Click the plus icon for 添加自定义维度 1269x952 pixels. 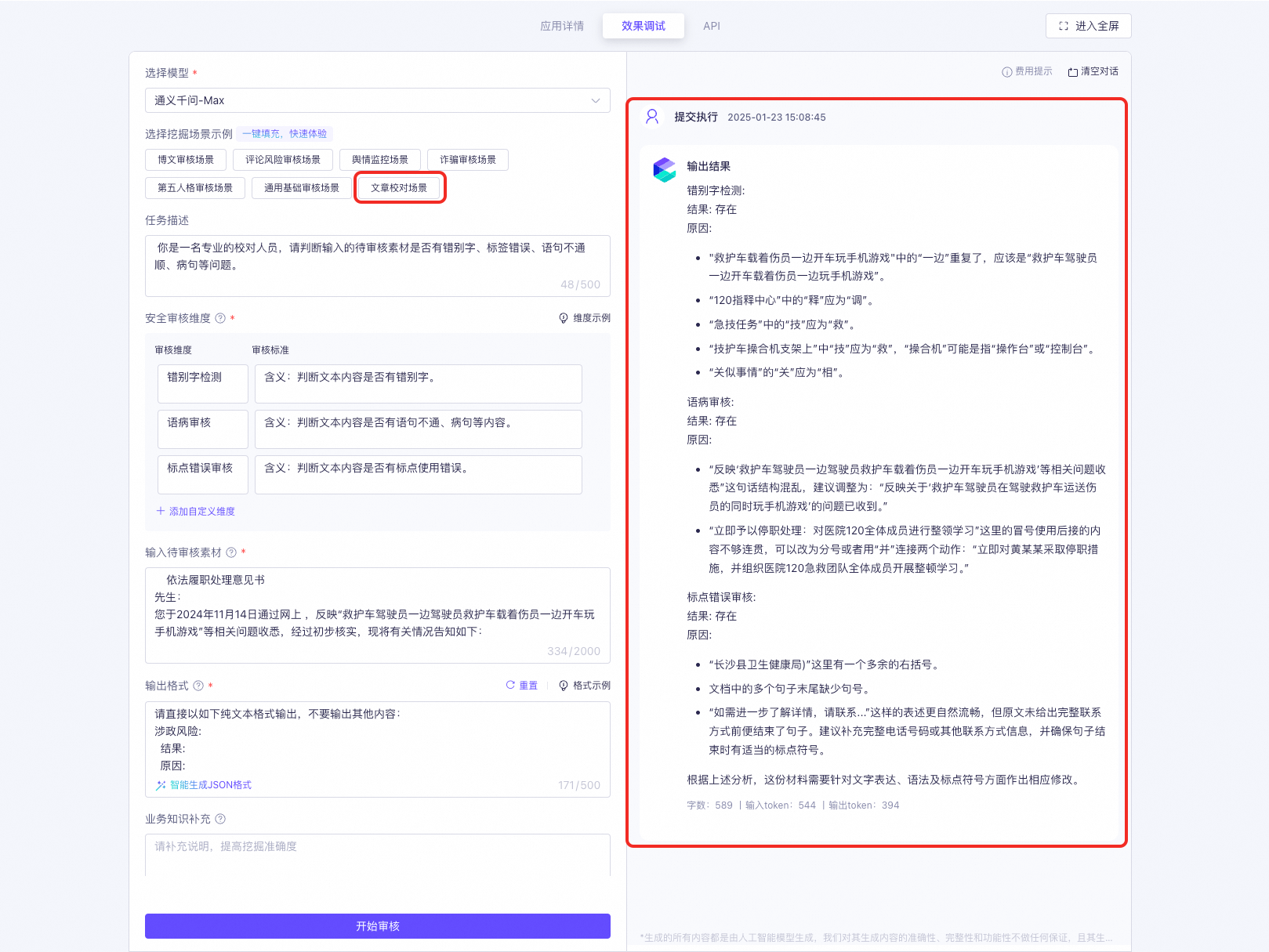point(161,511)
